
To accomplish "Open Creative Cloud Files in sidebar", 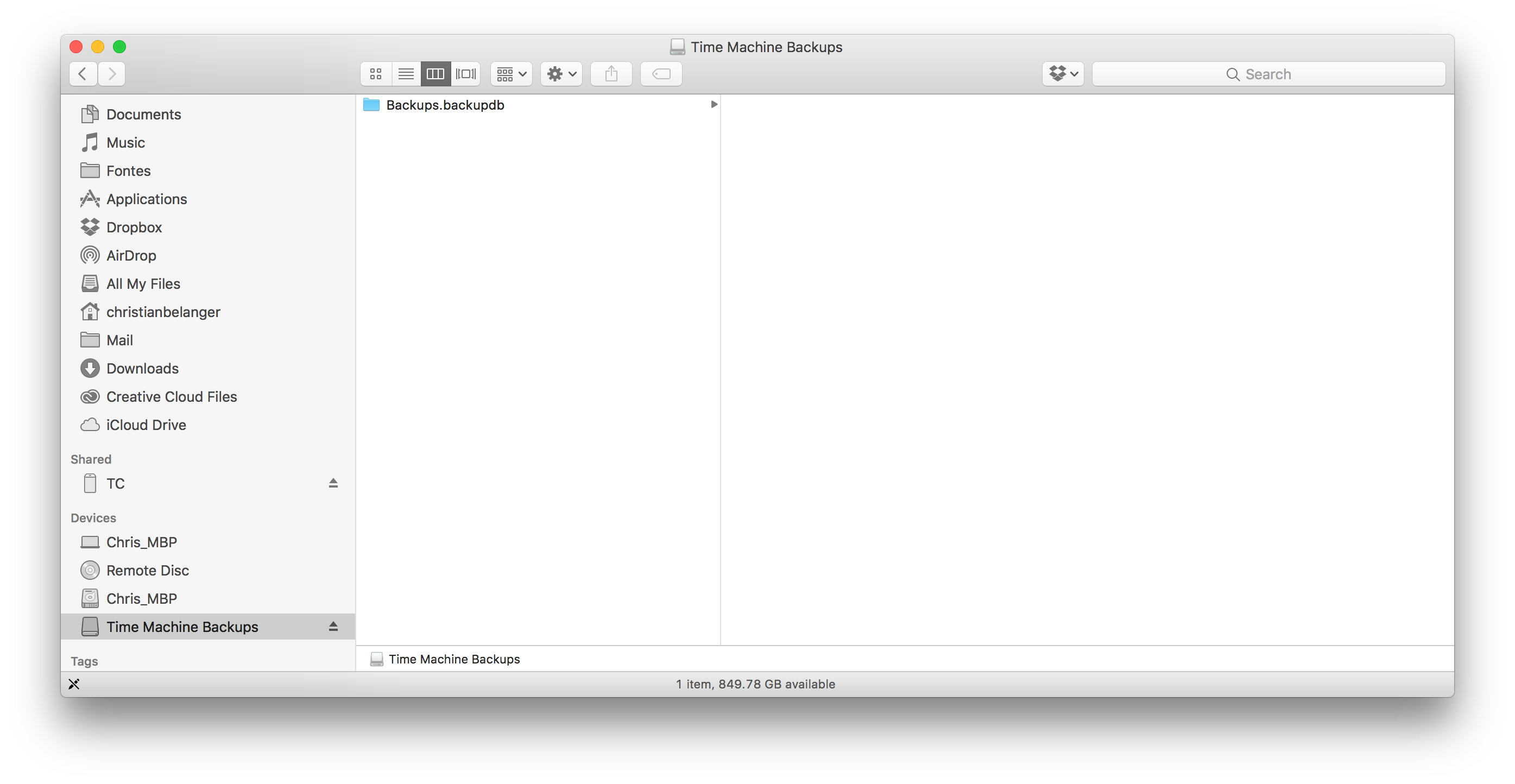I will pos(171,397).
